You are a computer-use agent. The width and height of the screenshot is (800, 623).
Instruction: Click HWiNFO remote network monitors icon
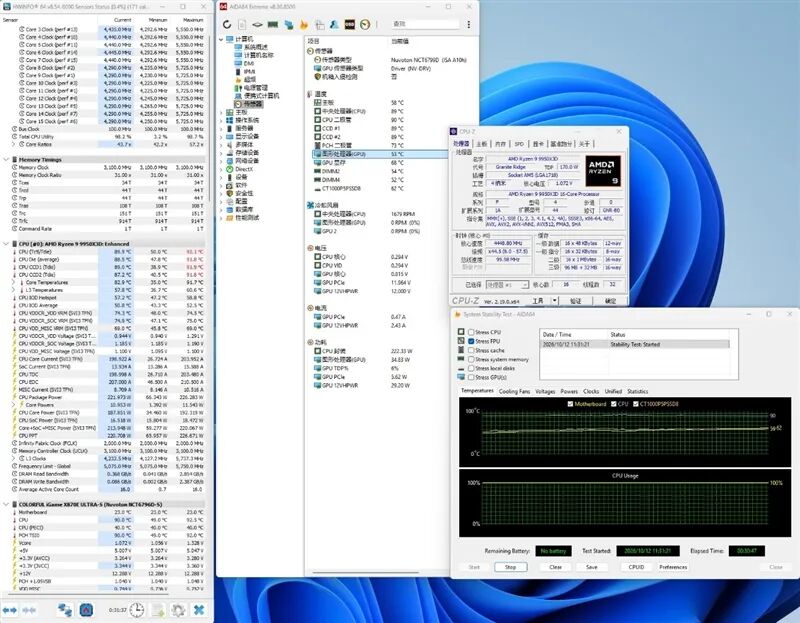point(65,610)
